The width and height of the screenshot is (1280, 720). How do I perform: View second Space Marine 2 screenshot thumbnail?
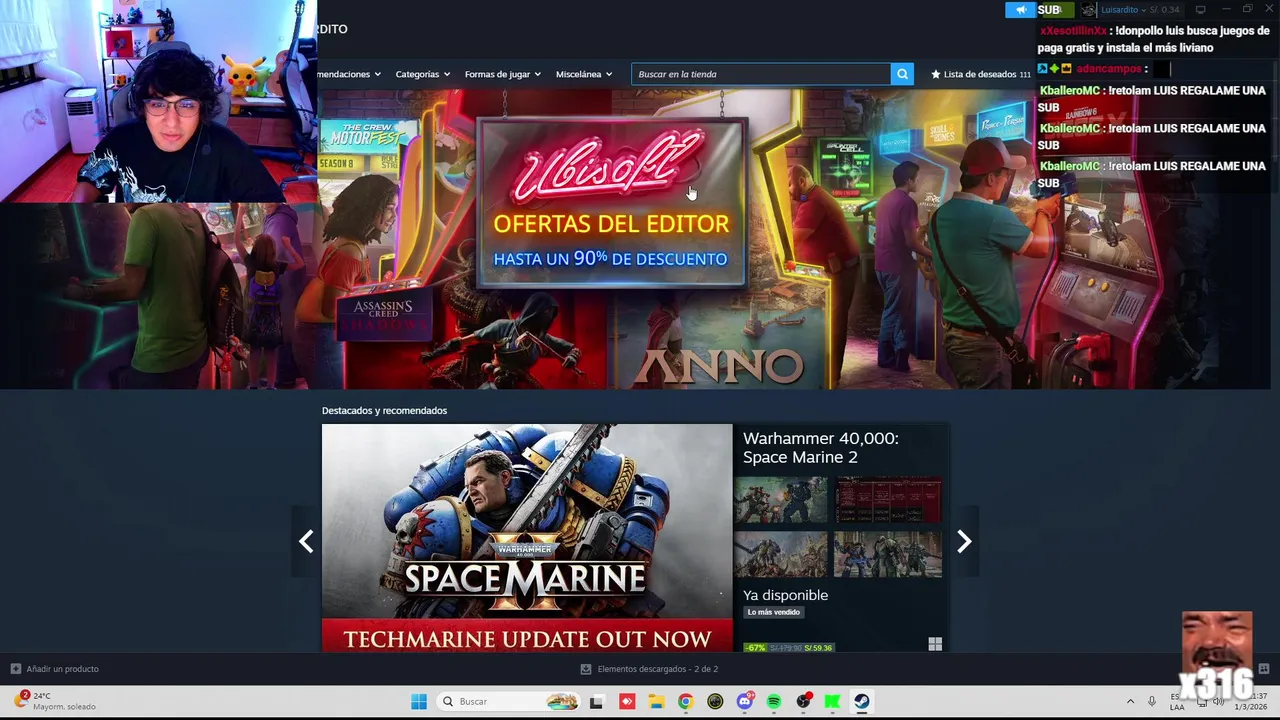888,499
